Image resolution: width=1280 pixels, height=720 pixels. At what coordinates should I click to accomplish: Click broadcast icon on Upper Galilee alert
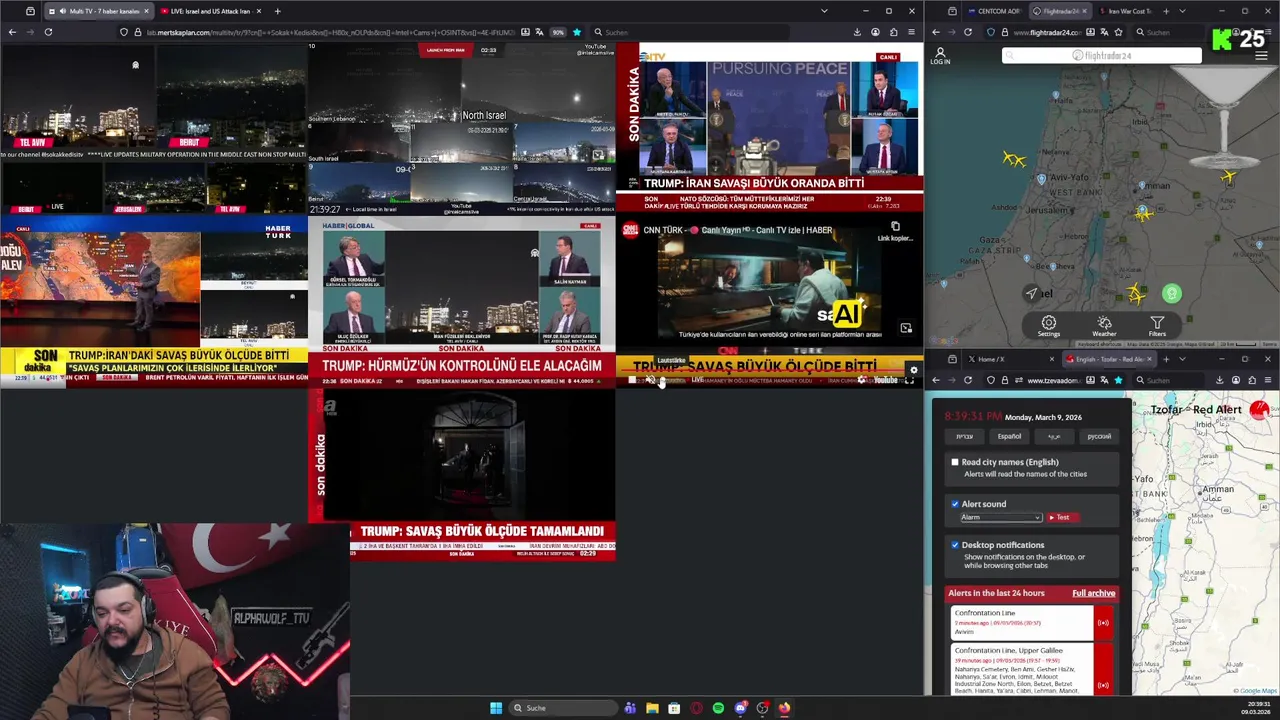(x=1103, y=685)
